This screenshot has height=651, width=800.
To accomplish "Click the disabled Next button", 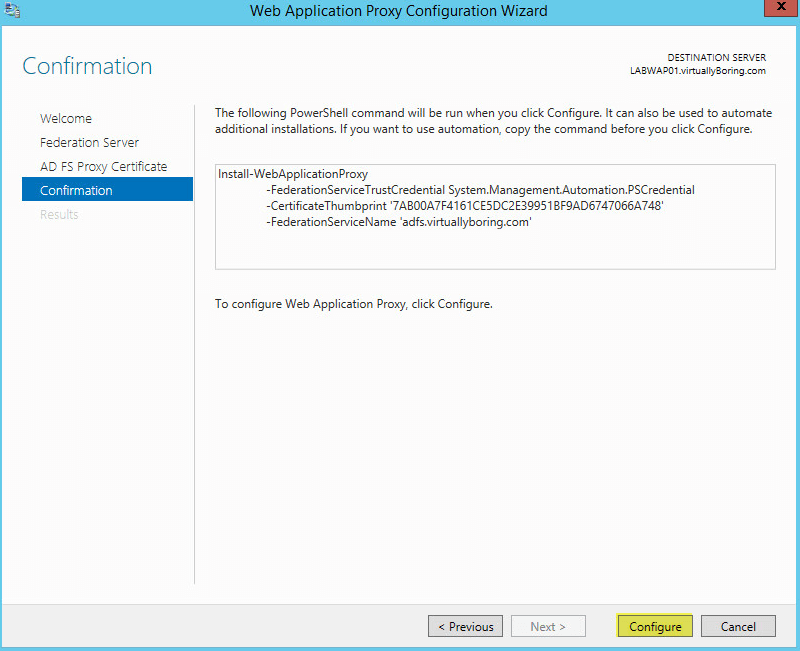I will [x=548, y=626].
